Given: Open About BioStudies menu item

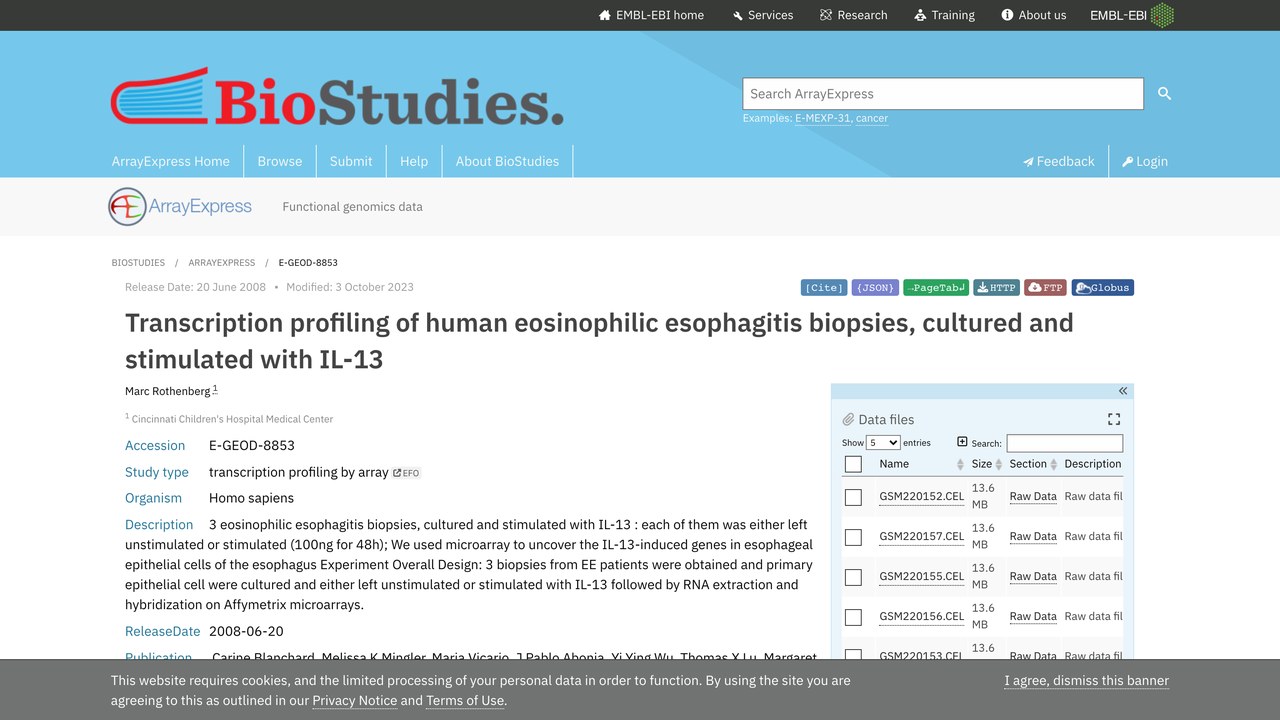Looking at the screenshot, I should point(507,161).
